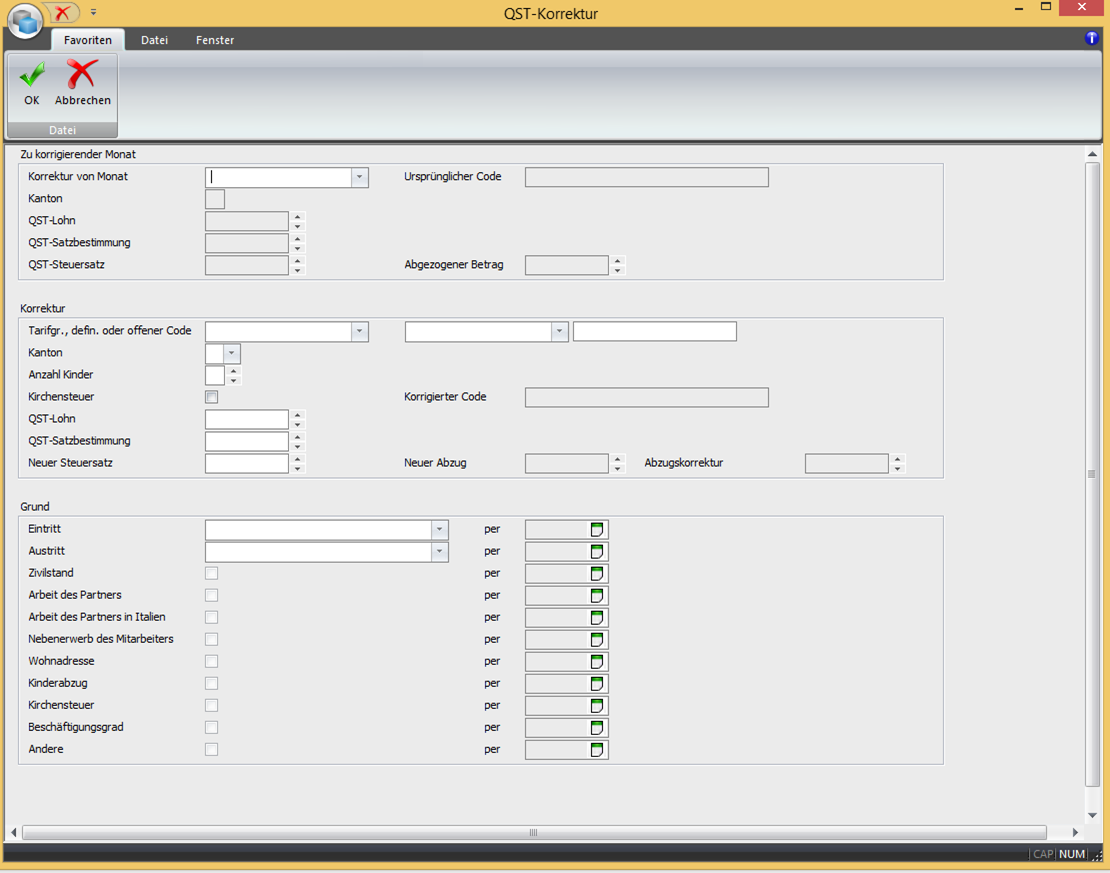Image resolution: width=1110 pixels, height=873 pixels.
Task: Expand the Korrektur von Monat dropdown
Action: click(x=359, y=177)
